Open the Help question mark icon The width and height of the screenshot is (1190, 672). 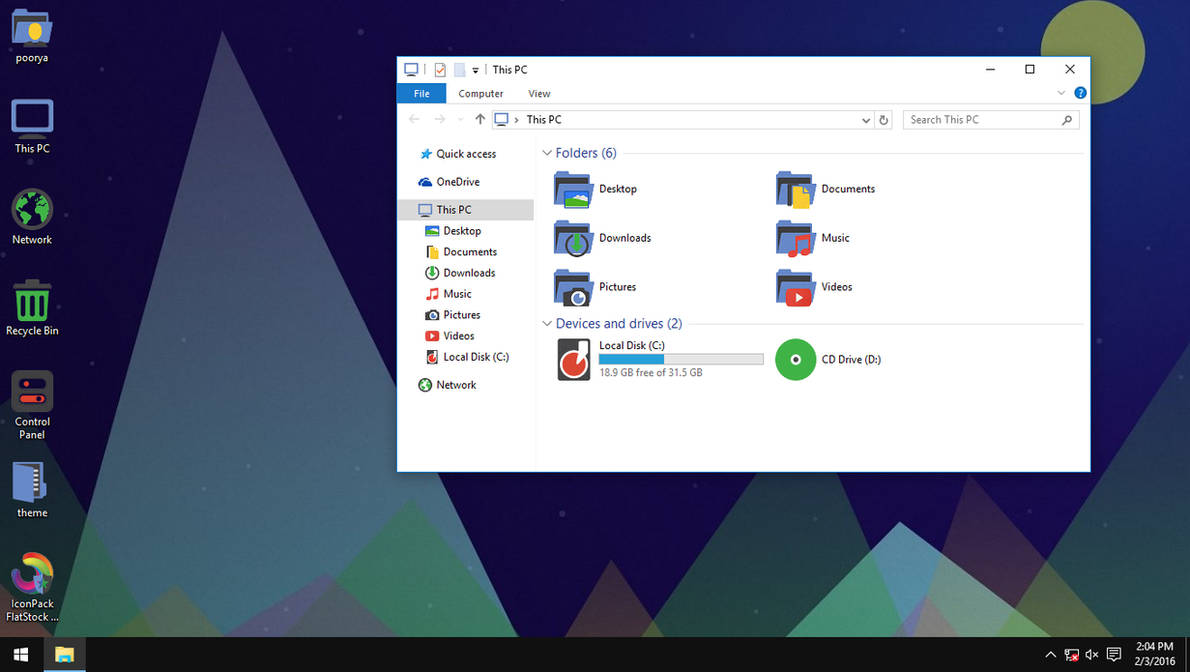(1080, 93)
